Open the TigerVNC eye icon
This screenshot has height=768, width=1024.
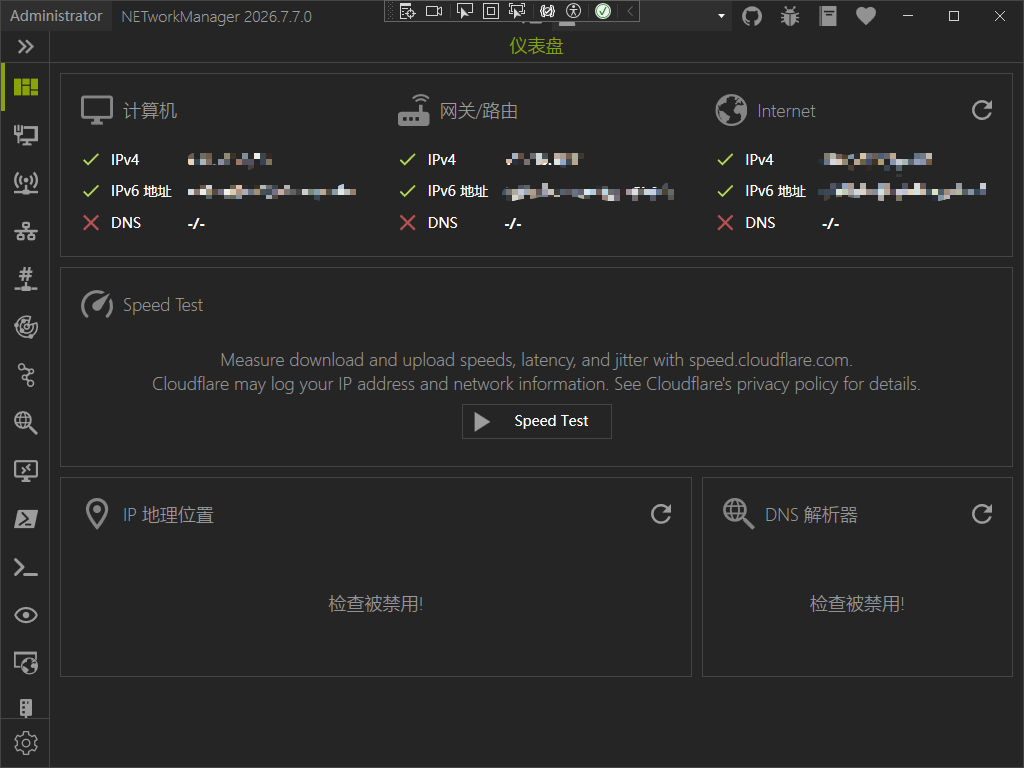click(x=25, y=615)
